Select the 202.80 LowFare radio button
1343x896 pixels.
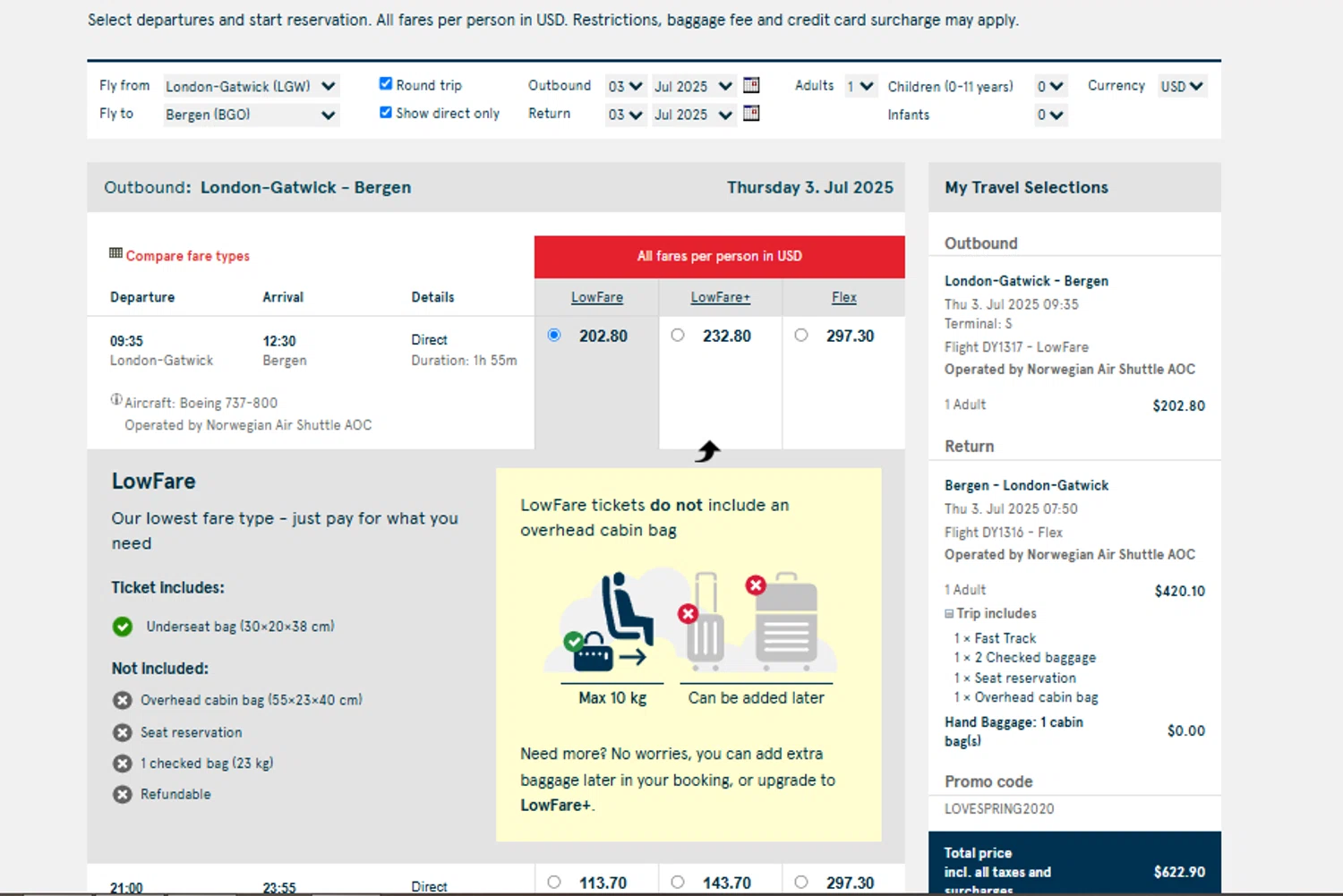554,335
